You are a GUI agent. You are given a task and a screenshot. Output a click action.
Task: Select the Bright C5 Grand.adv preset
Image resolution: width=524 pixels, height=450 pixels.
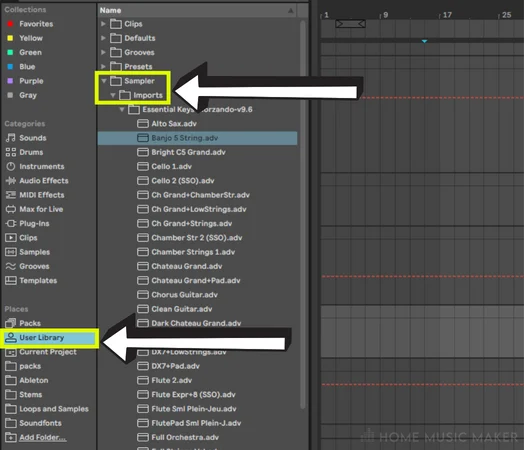point(181,152)
